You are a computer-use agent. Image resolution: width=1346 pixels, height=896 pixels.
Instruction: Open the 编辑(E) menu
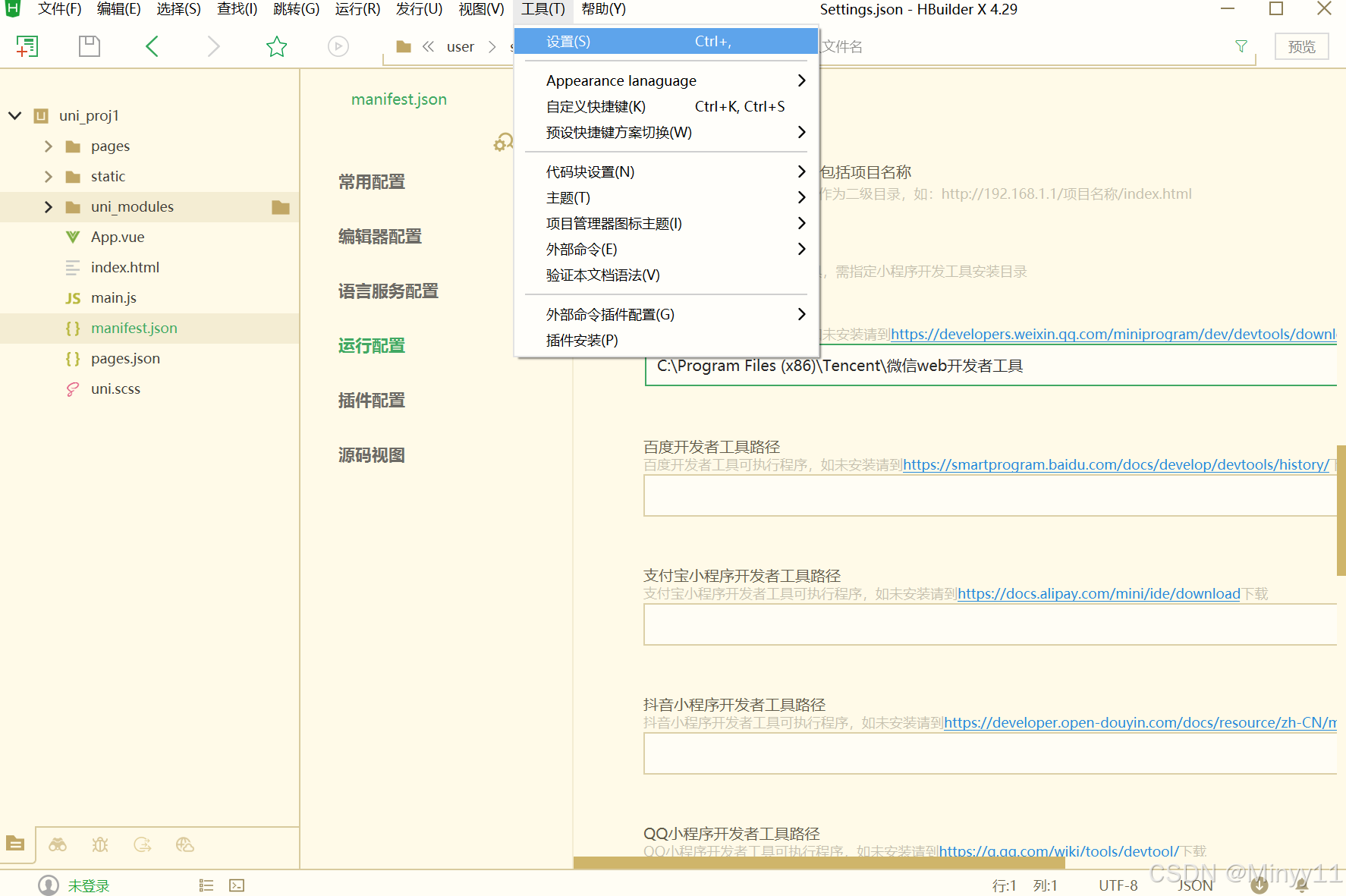119,9
